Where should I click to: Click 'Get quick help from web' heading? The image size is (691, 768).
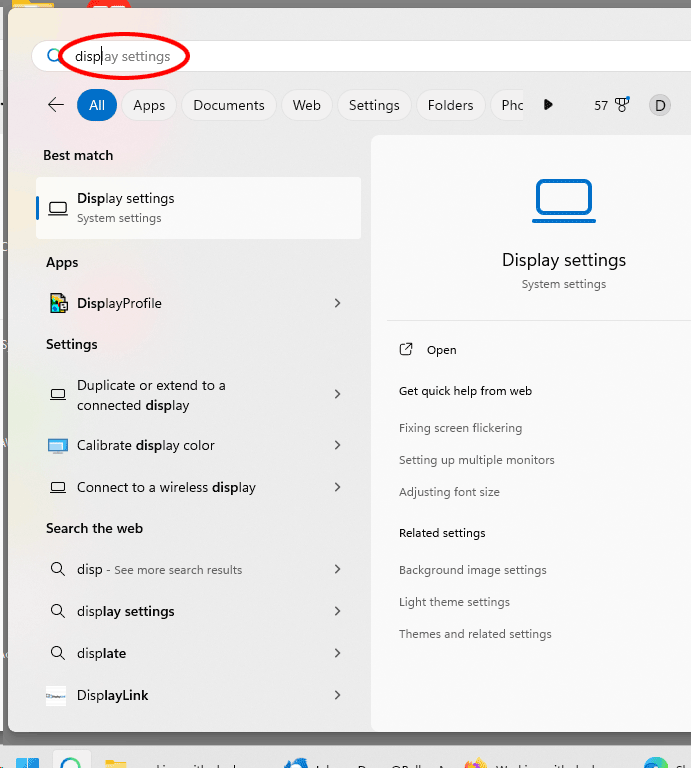(465, 391)
